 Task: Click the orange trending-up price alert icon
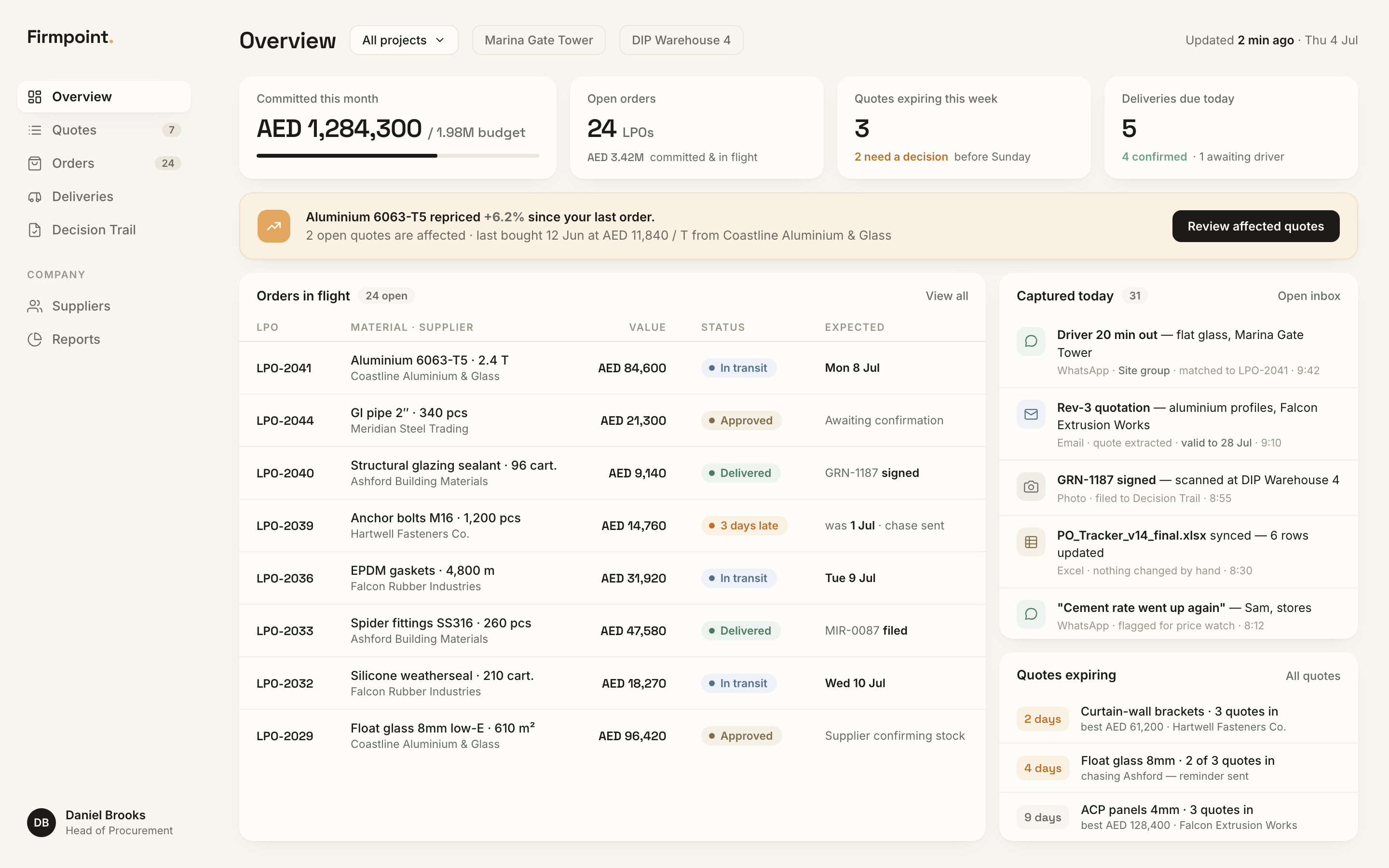(274, 226)
